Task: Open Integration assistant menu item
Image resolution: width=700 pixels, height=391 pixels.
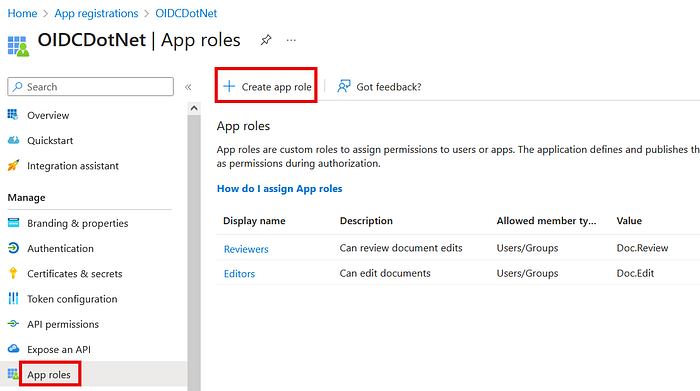Action: tap(73, 166)
